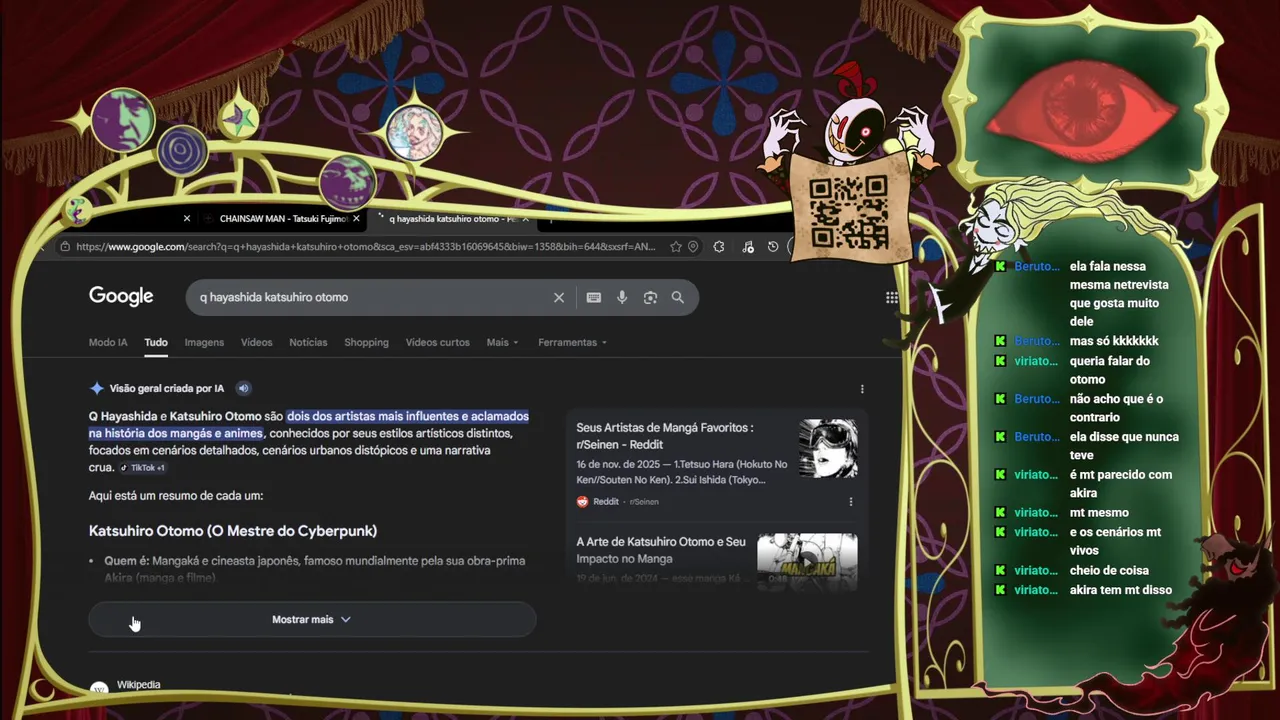The width and height of the screenshot is (1280, 720).
Task: Switch to Modo IA tab
Action: [x=108, y=342]
